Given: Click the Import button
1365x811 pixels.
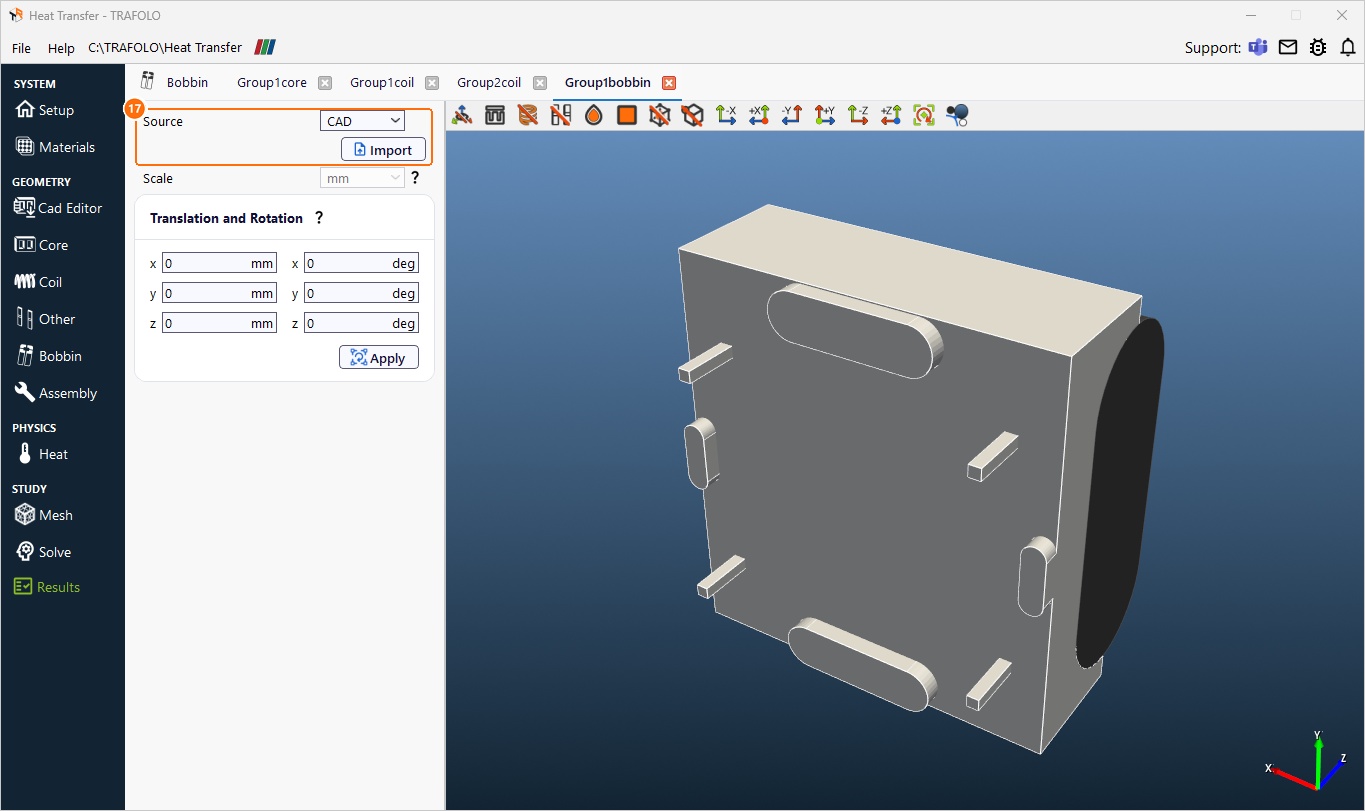Looking at the screenshot, I should pos(383,150).
